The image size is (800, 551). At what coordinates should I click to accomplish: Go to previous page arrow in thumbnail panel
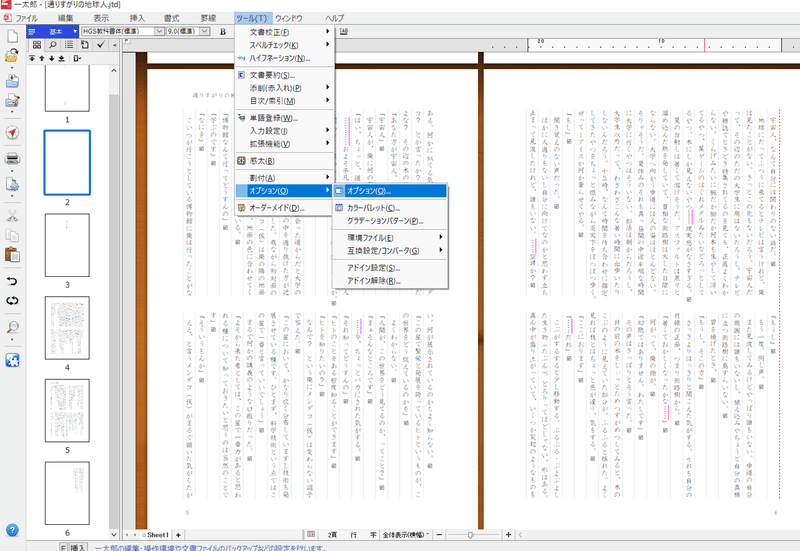42,58
